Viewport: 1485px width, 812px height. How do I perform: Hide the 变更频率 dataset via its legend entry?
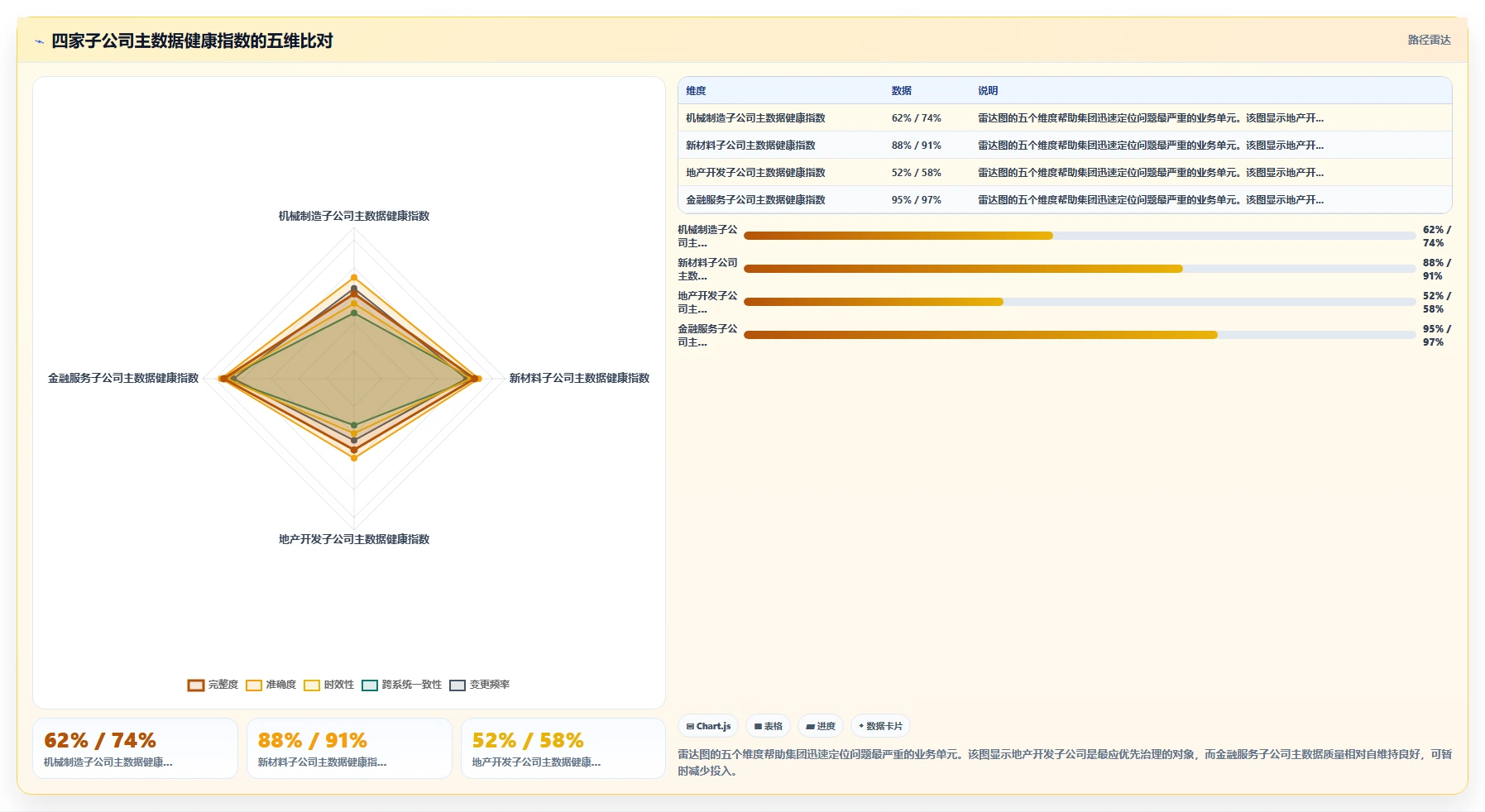[479, 685]
